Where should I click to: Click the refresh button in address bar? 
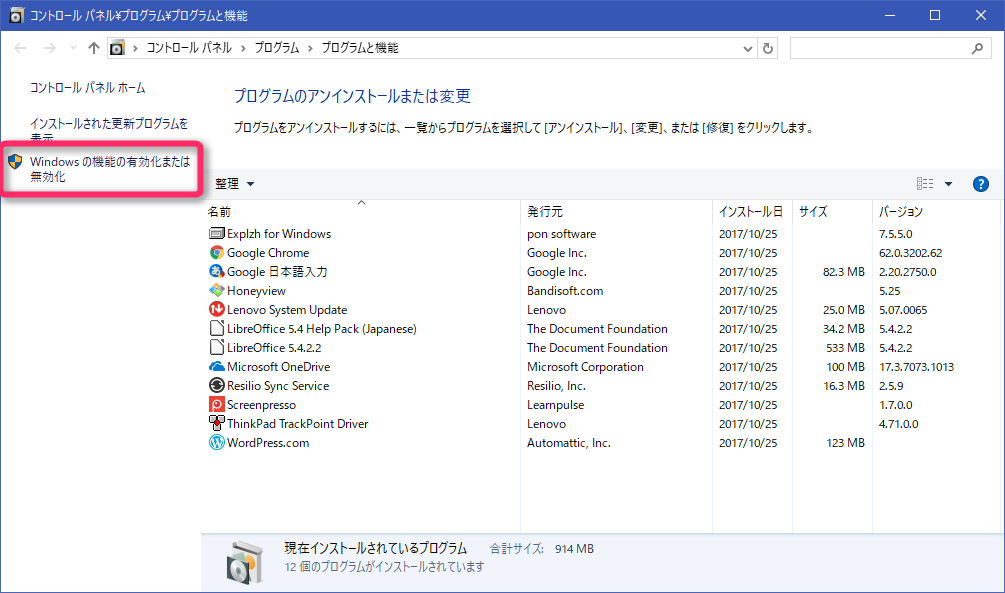(768, 48)
